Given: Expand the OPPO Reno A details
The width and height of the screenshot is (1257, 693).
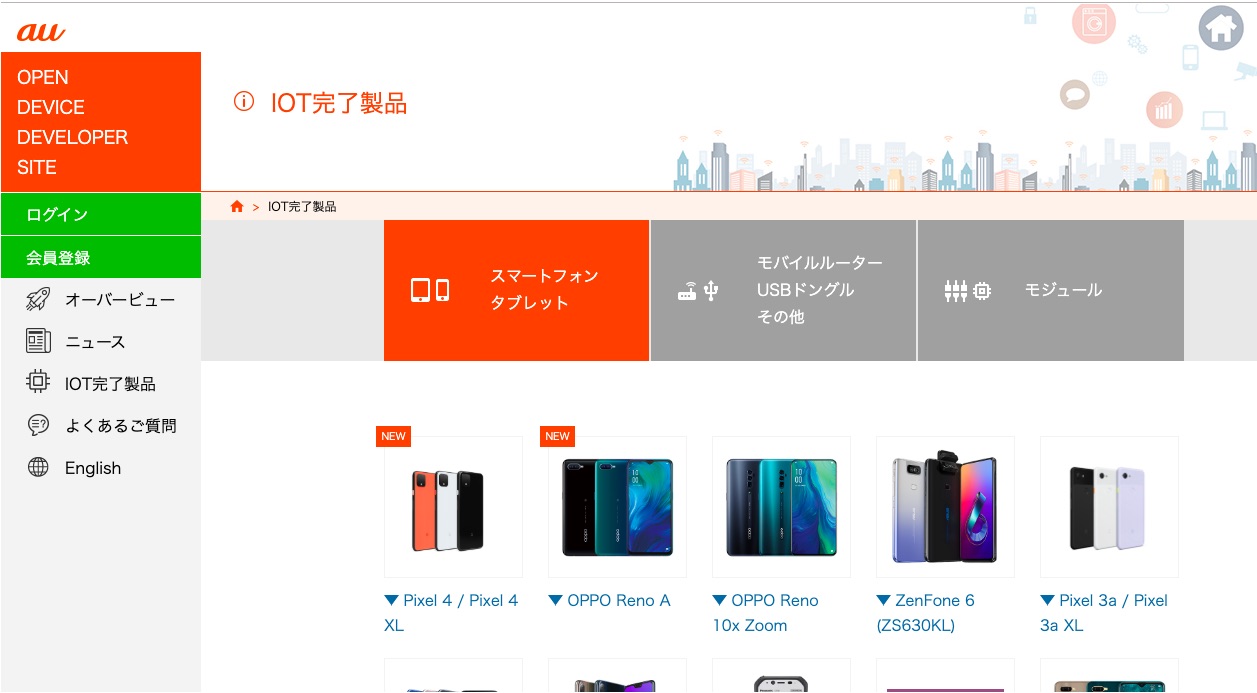Looking at the screenshot, I should tap(609, 601).
